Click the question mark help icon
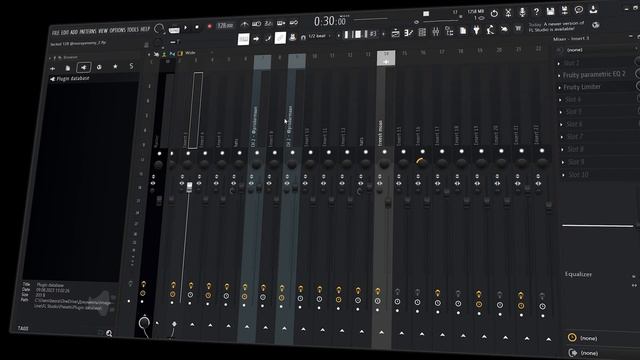640x360 pixels. tap(536, 12)
